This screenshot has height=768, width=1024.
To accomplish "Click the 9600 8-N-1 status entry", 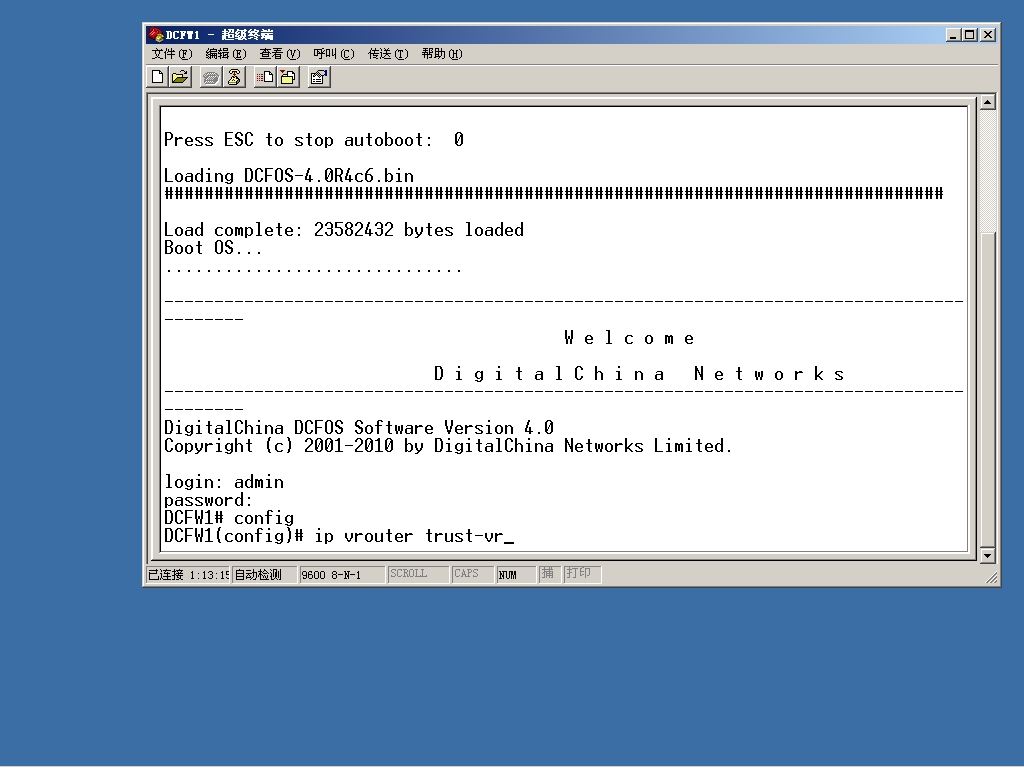I will [x=341, y=575].
